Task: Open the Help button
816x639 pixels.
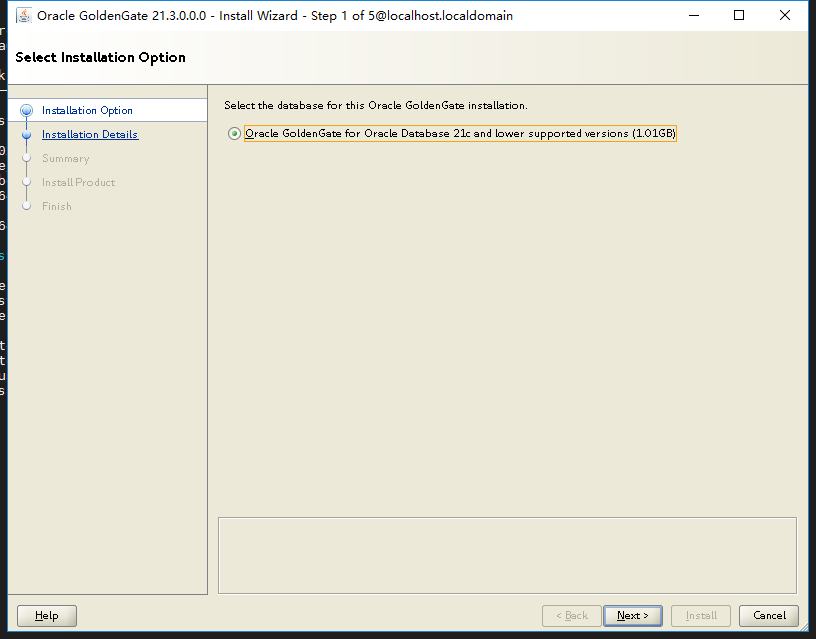Action: [x=47, y=616]
